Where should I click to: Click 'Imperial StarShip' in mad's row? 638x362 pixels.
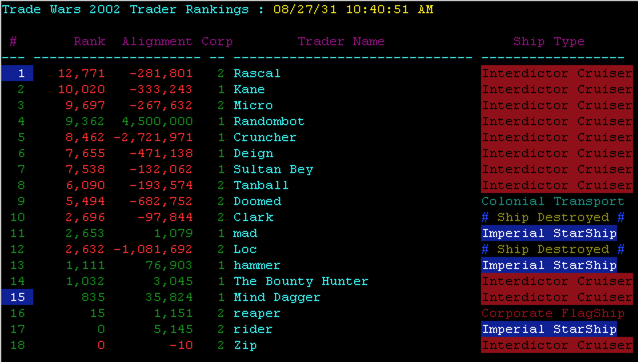coord(549,233)
